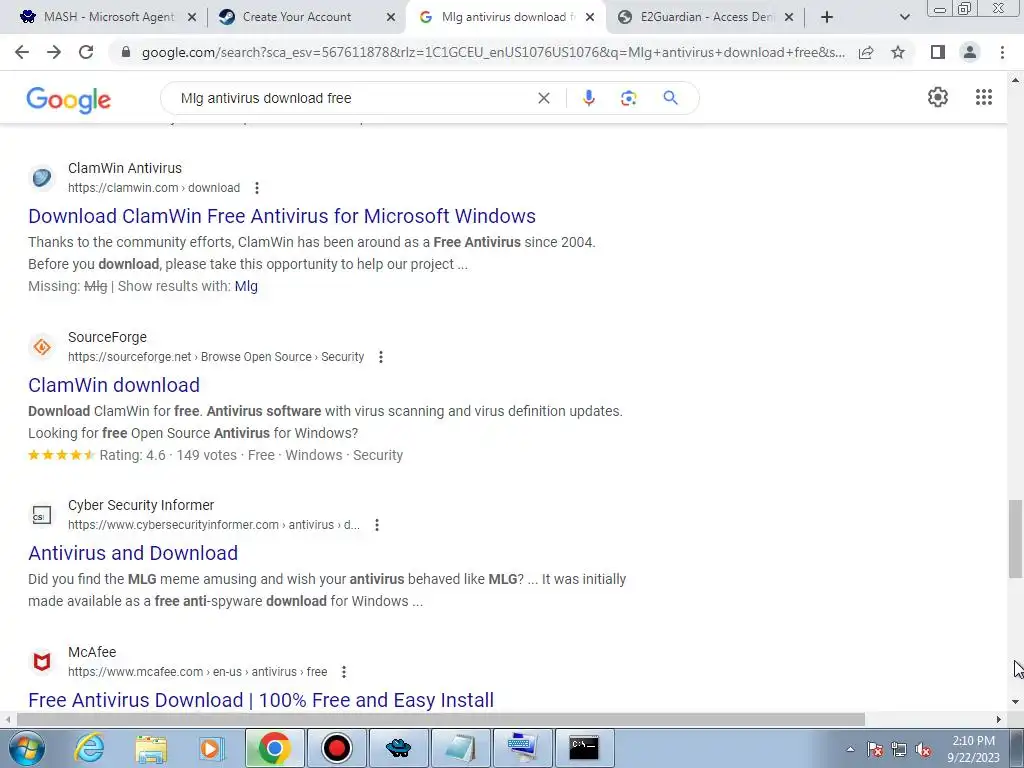Open the share this page icon
Screen dimensions: 1024x768
pos(866,52)
